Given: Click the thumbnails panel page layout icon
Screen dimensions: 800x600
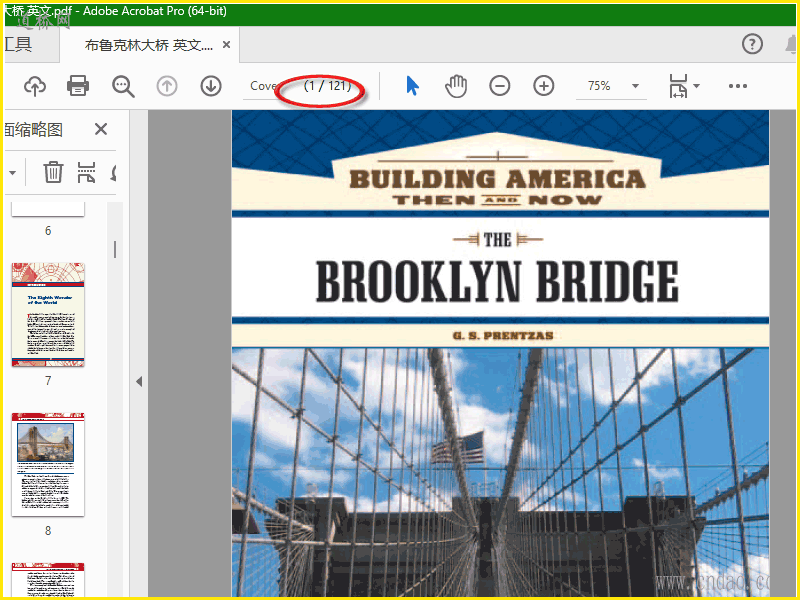Looking at the screenshot, I should (86, 172).
